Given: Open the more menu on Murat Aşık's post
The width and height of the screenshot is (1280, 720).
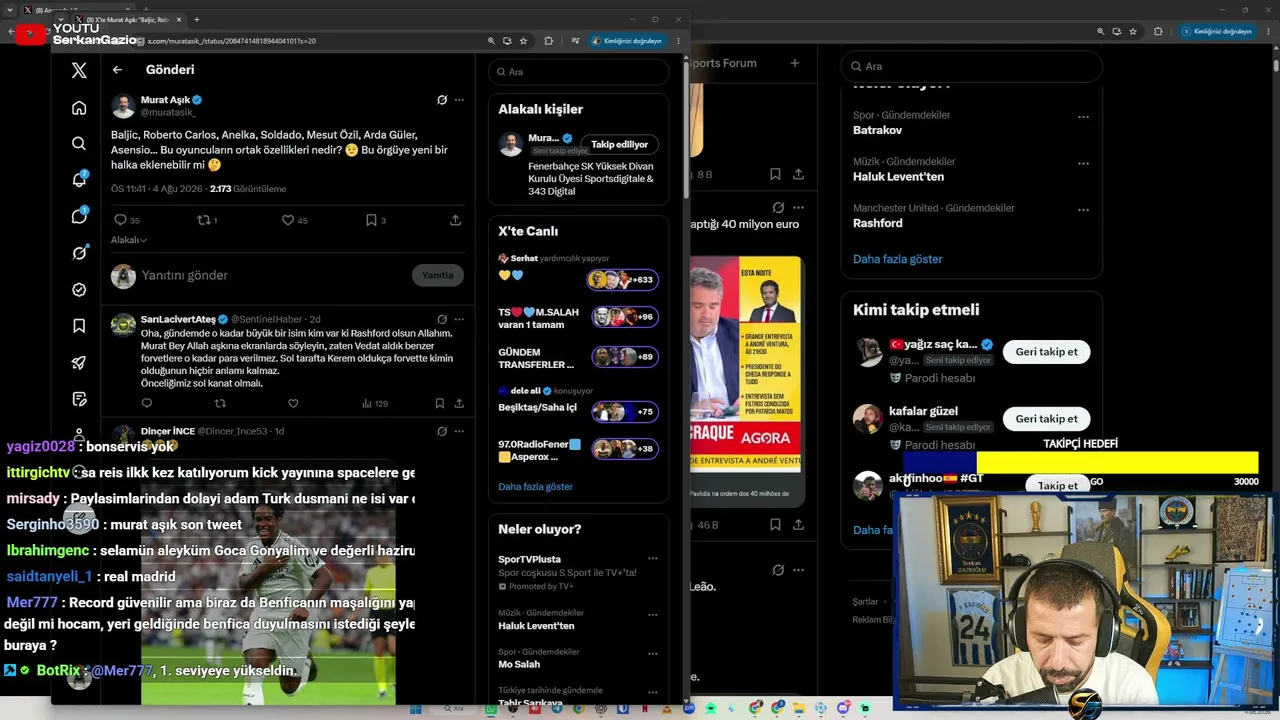Looking at the screenshot, I should point(459,100).
